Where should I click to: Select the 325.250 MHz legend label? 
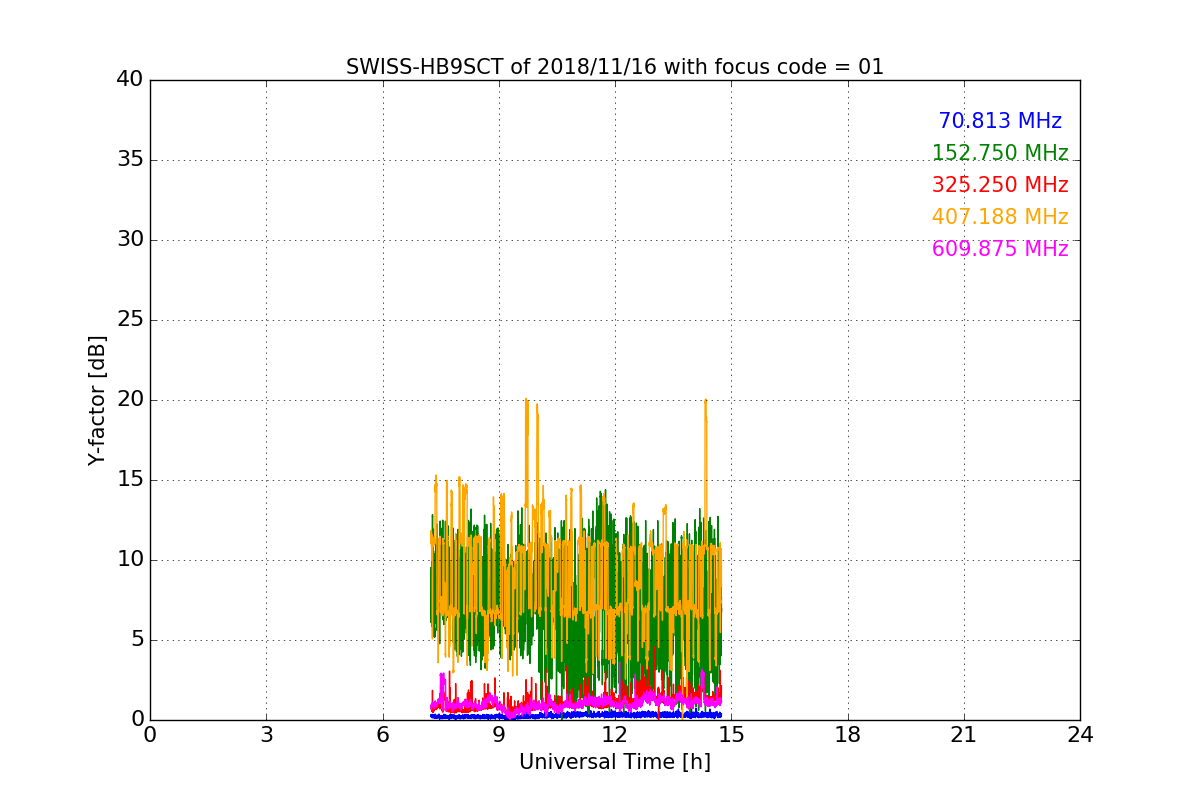[x=1000, y=185]
